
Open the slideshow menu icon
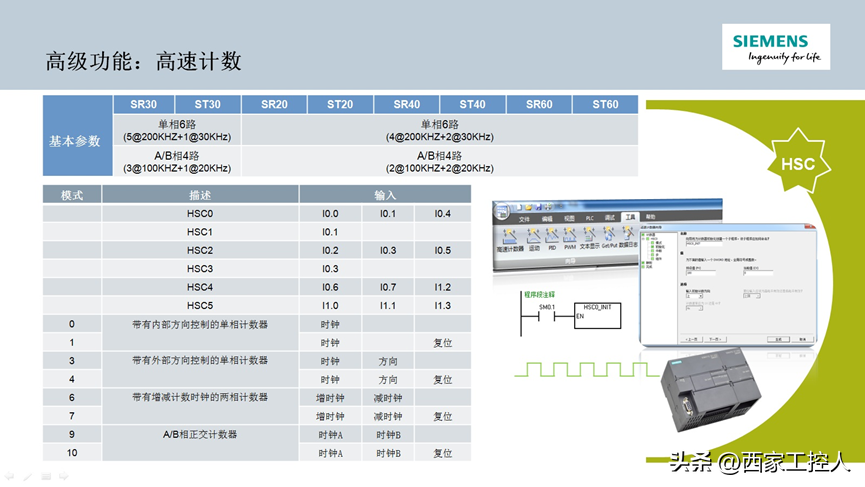point(47,476)
